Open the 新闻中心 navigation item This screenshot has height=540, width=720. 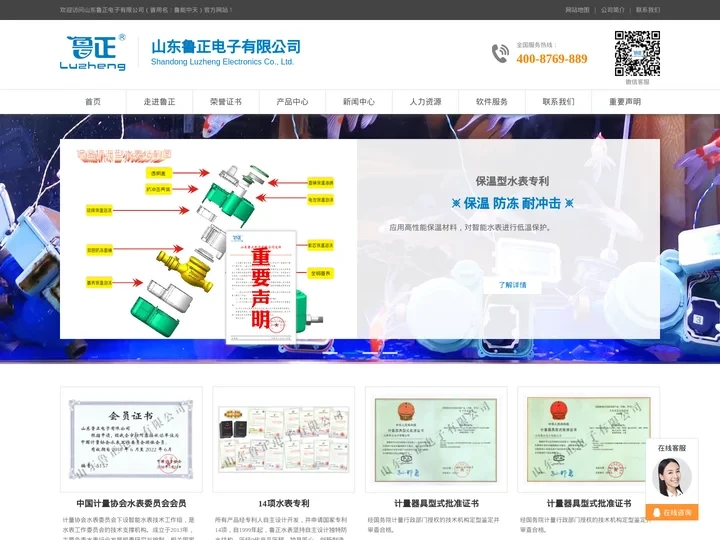click(359, 101)
